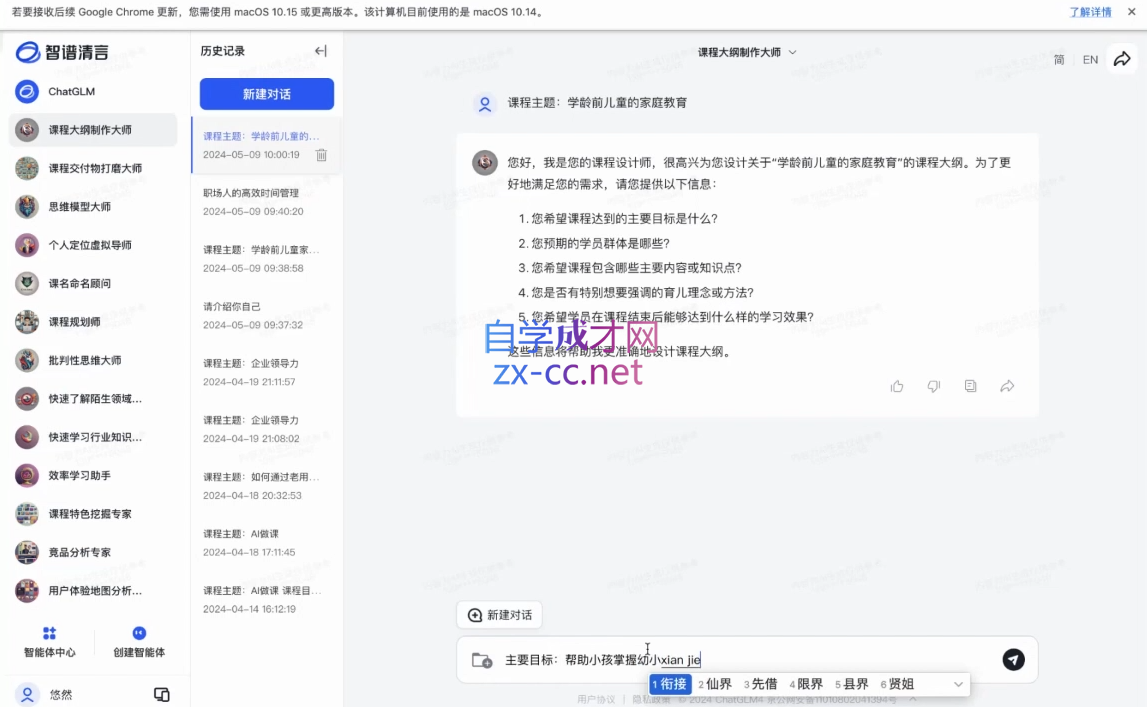
Task: Expand the 课程大纲制作大师 title dropdown
Action: 793,52
